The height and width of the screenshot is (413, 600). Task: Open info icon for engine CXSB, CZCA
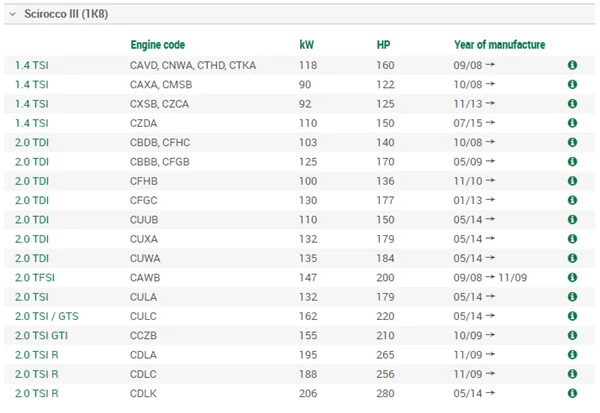(572, 104)
